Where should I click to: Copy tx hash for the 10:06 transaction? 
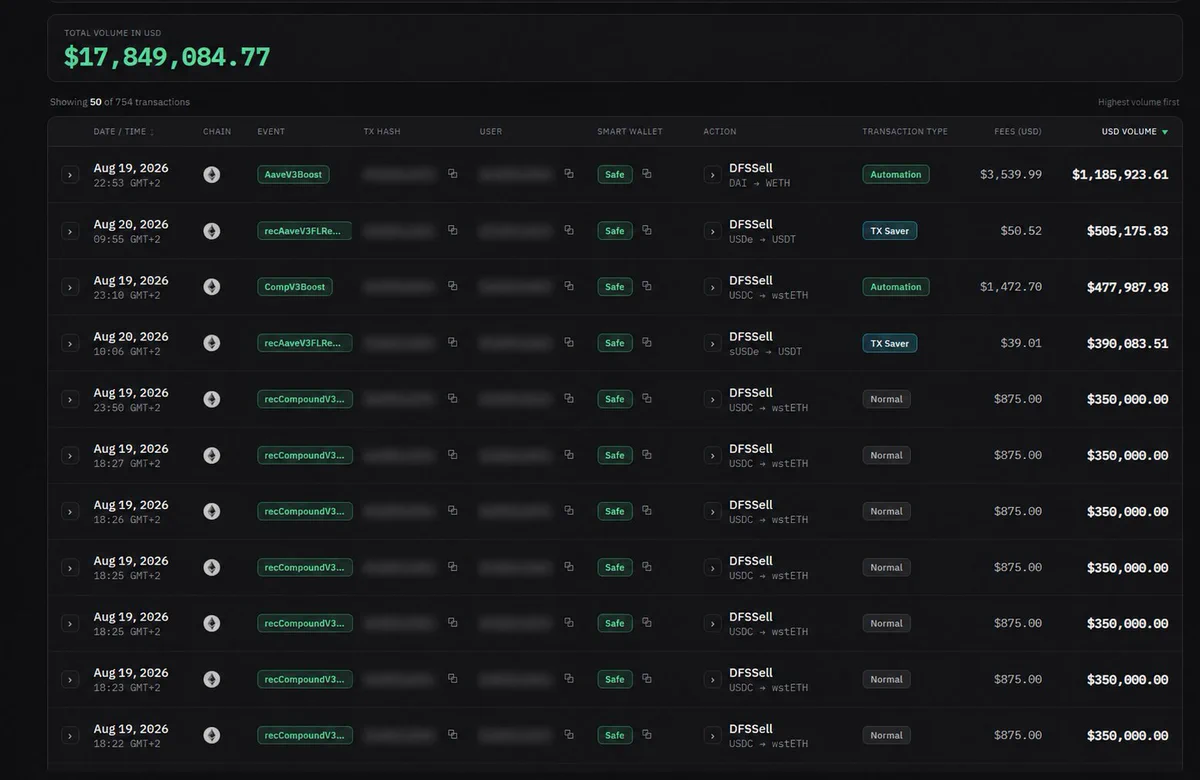click(x=452, y=342)
